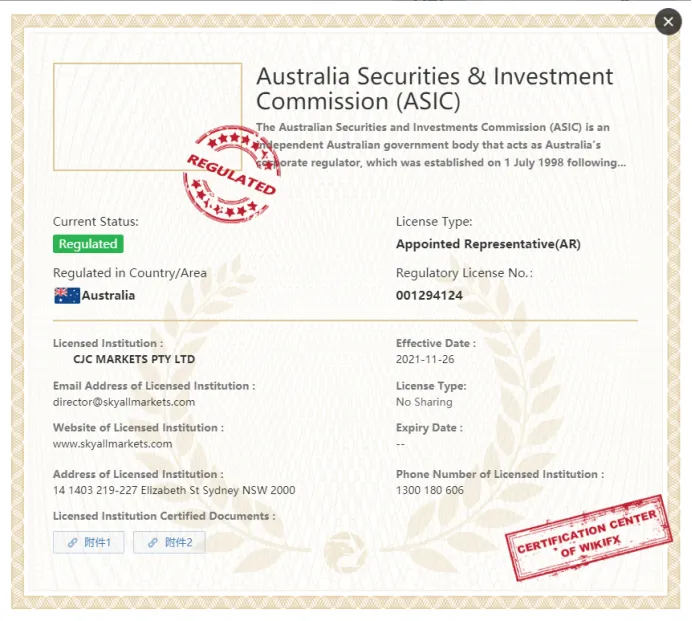Click the license number 001294124
The width and height of the screenshot is (692, 621).
(x=429, y=295)
